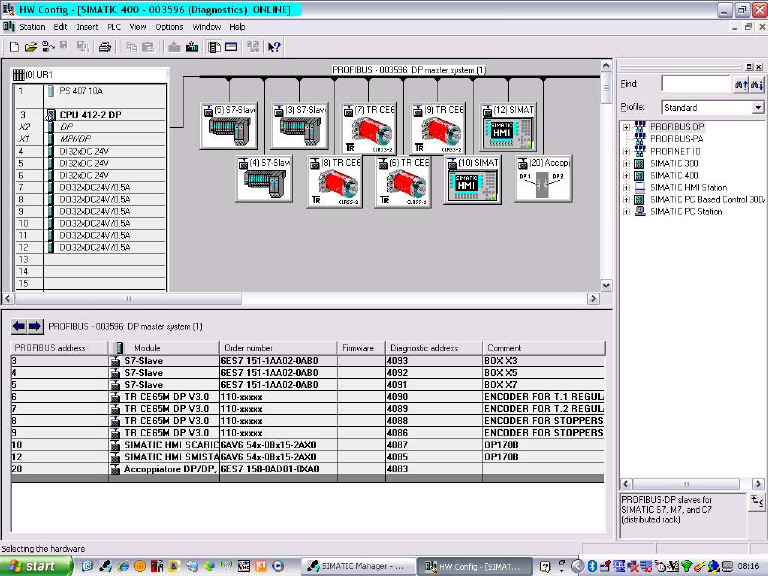Toggle the hardware Catalog toolbar icon
This screenshot has height=576, width=768.
(214, 47)
